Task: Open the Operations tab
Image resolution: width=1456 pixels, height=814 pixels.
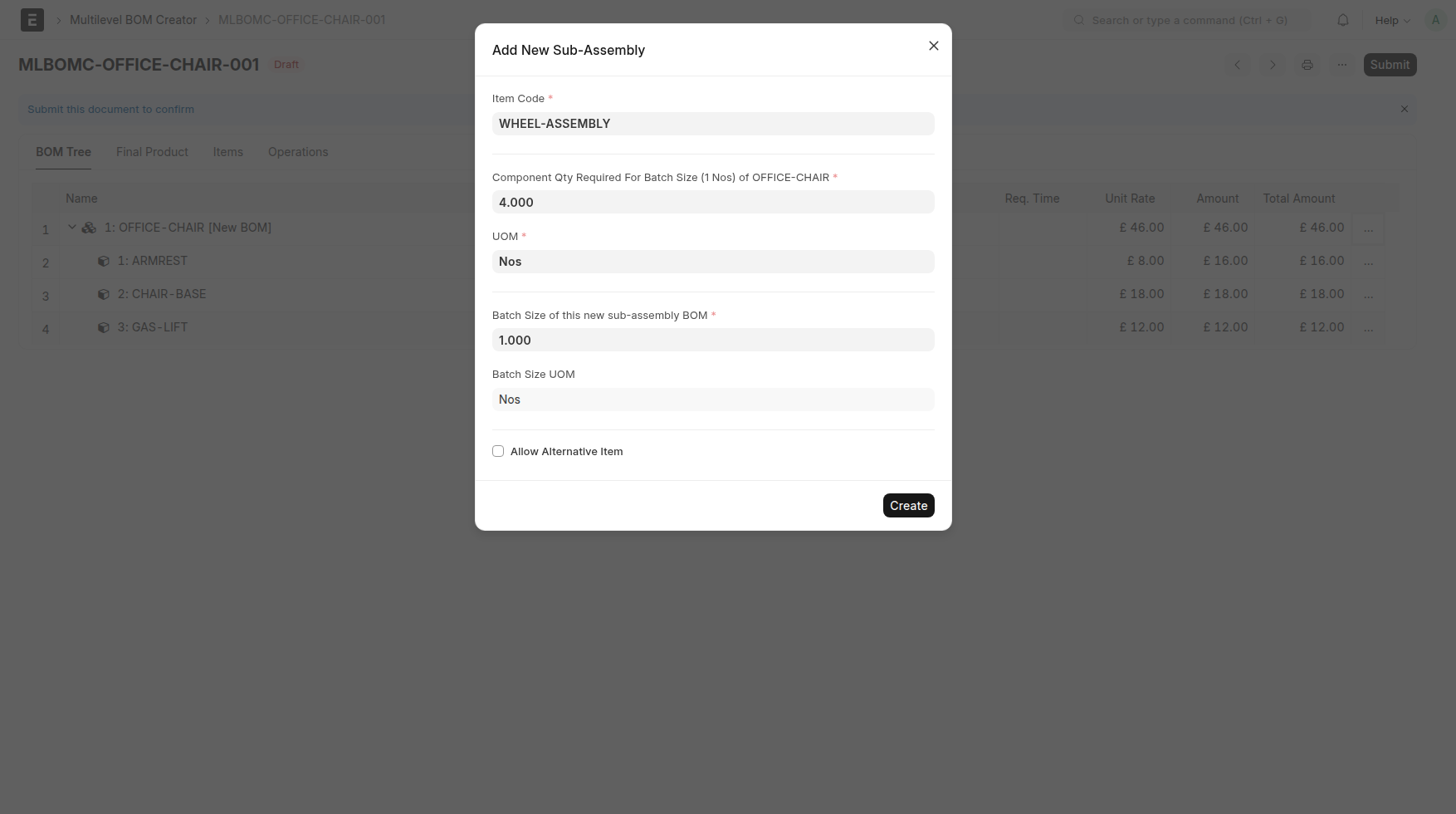Action: click(297, 151)
